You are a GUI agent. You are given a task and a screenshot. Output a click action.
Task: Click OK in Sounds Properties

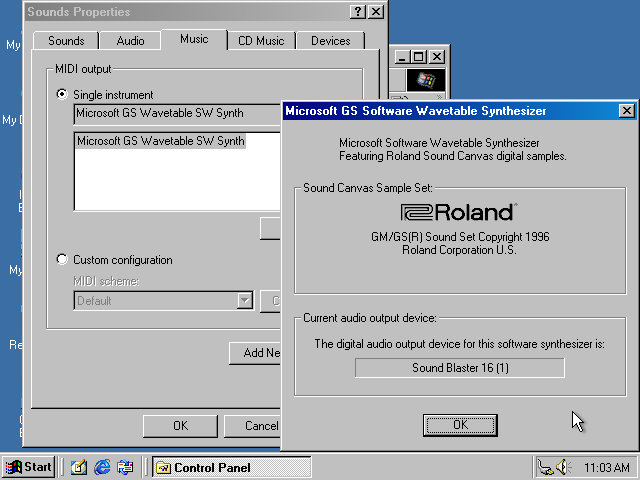coord(180,426)
